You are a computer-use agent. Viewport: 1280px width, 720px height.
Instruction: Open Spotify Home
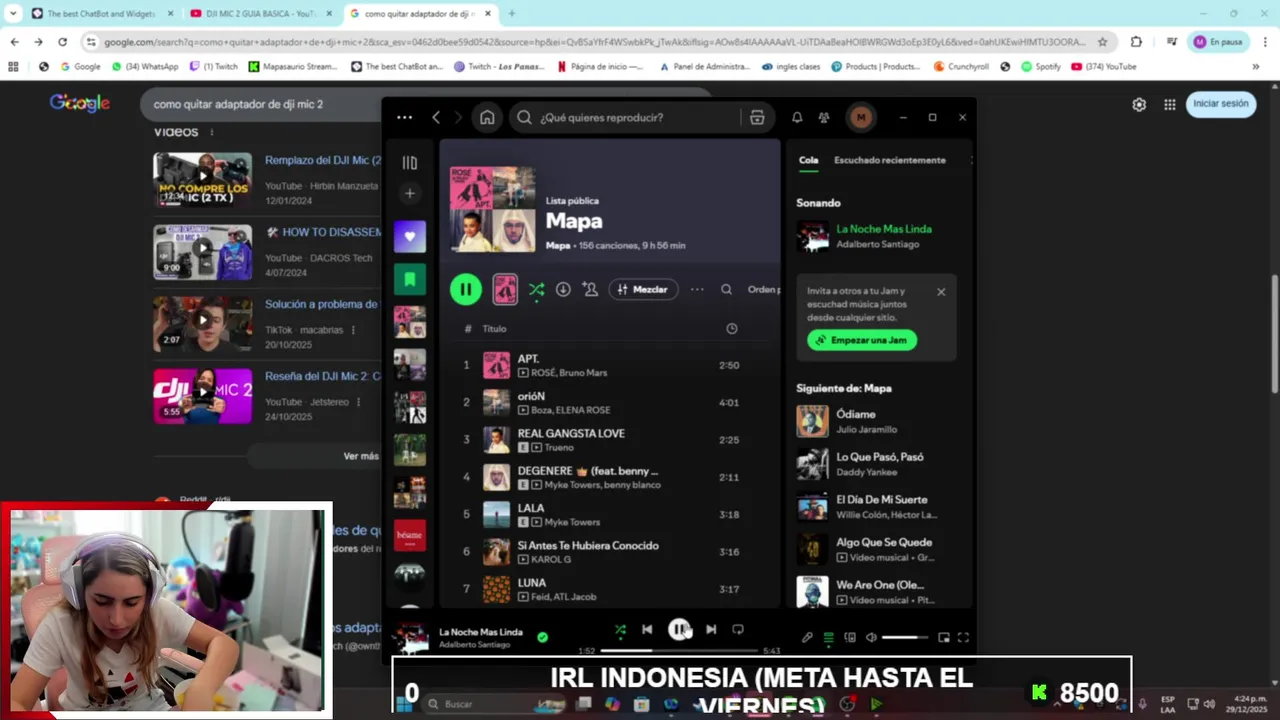pos(487,117)
